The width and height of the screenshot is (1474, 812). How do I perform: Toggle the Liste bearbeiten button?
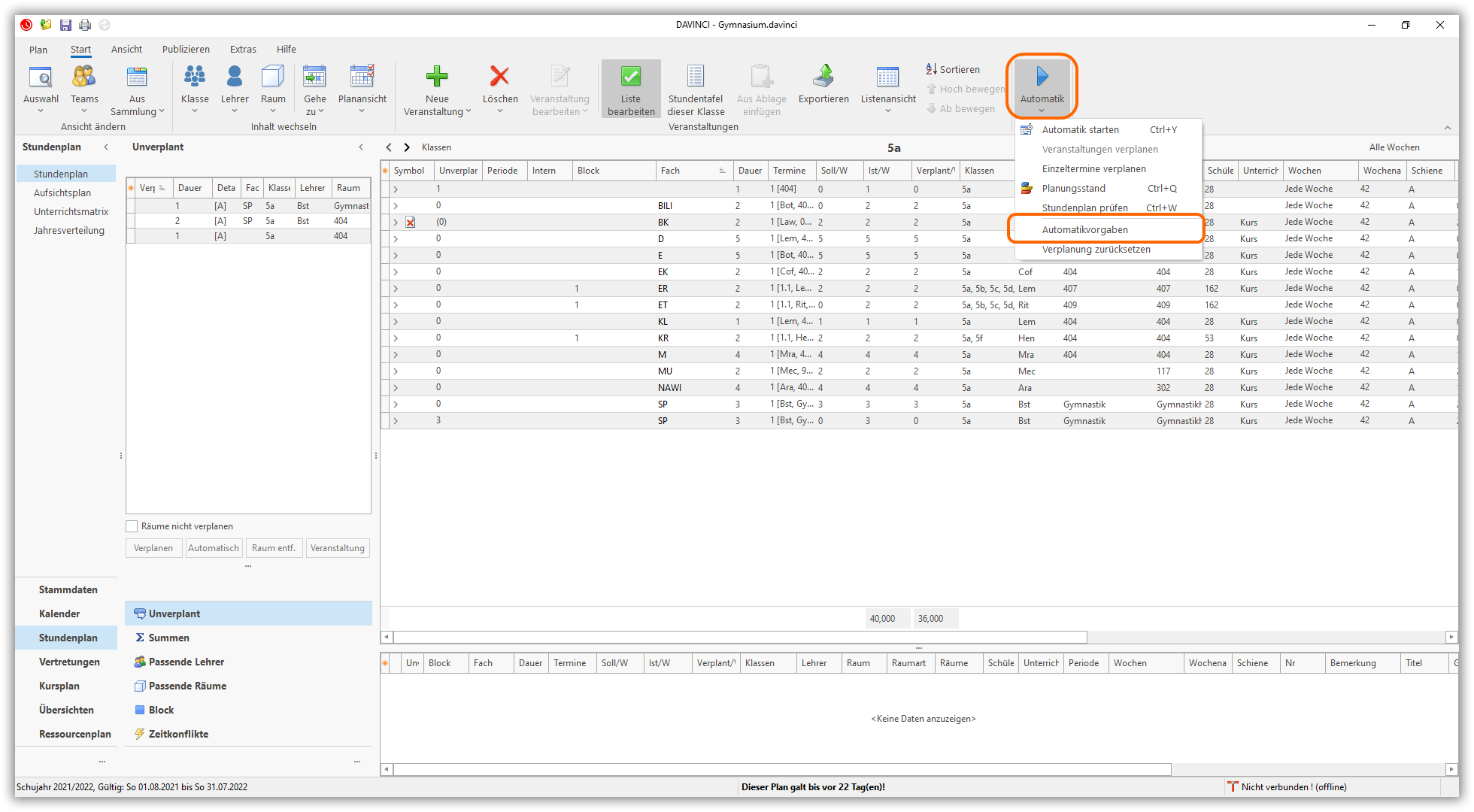(x=631, y=89)
